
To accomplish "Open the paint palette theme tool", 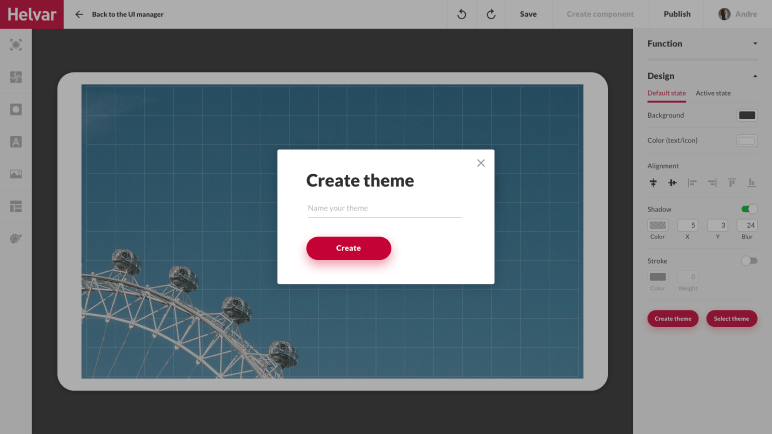I will pos(16,238).
